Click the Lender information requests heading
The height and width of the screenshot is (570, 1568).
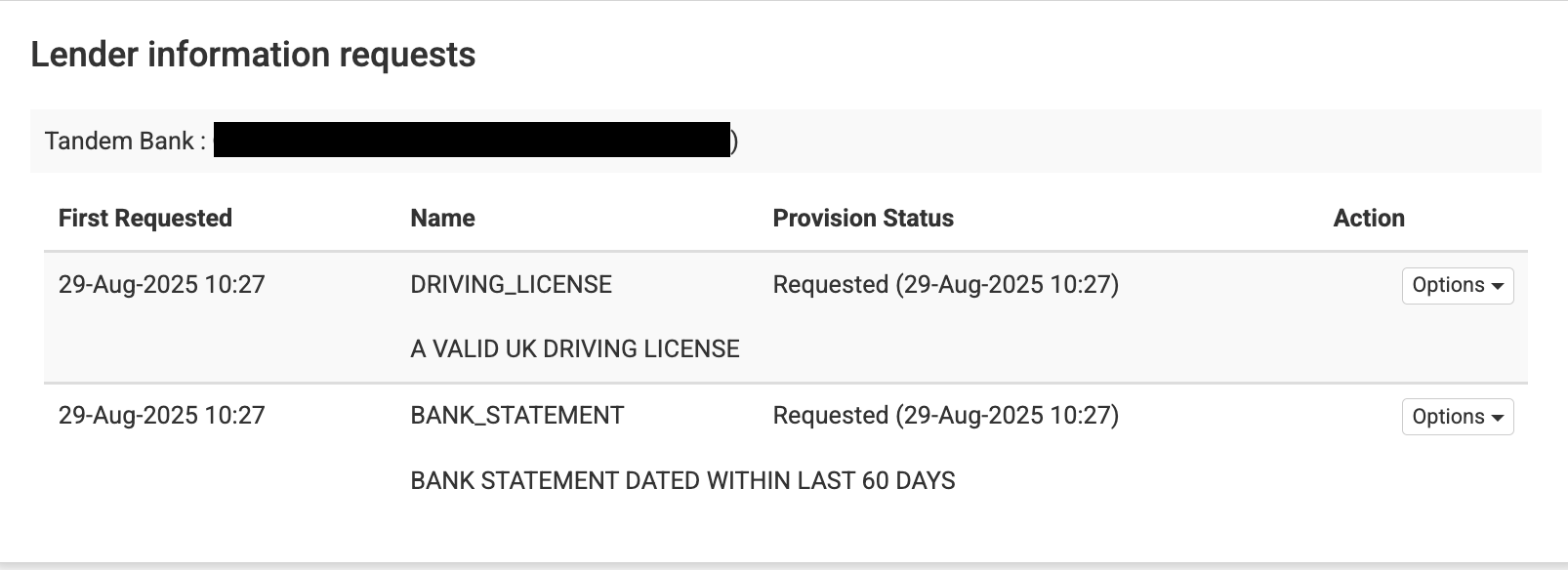[254, 55]
